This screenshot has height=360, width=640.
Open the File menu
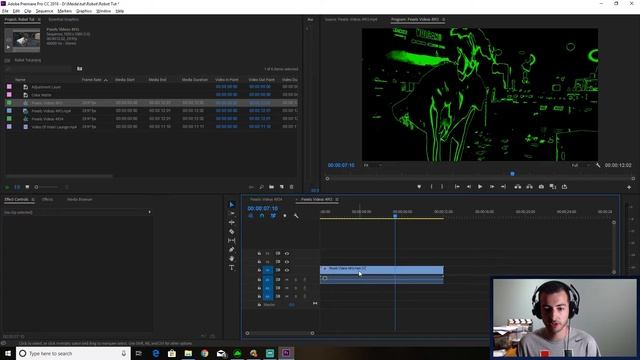5,11
